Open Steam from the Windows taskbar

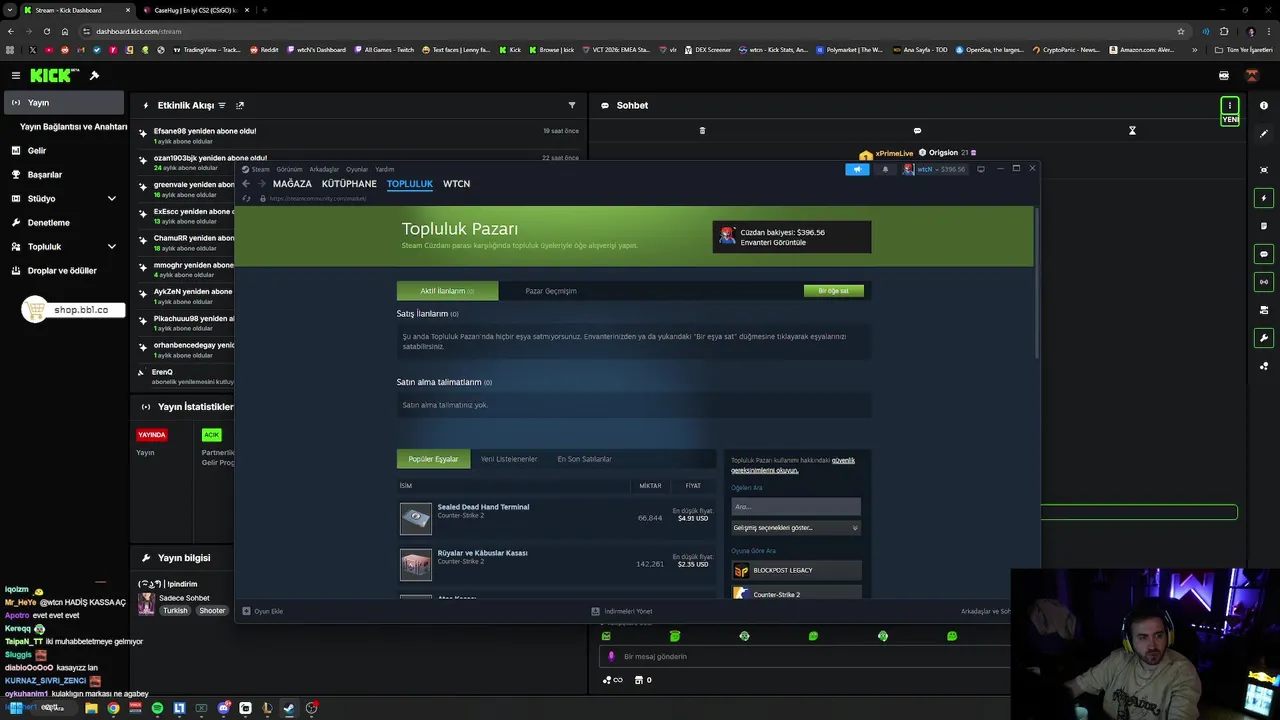289,708
